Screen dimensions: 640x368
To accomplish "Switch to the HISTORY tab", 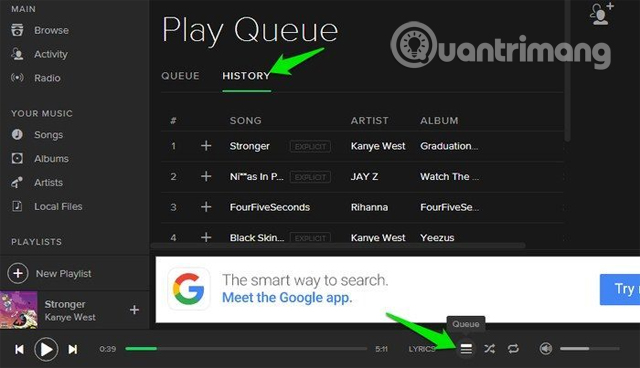I will click(246, 76).
